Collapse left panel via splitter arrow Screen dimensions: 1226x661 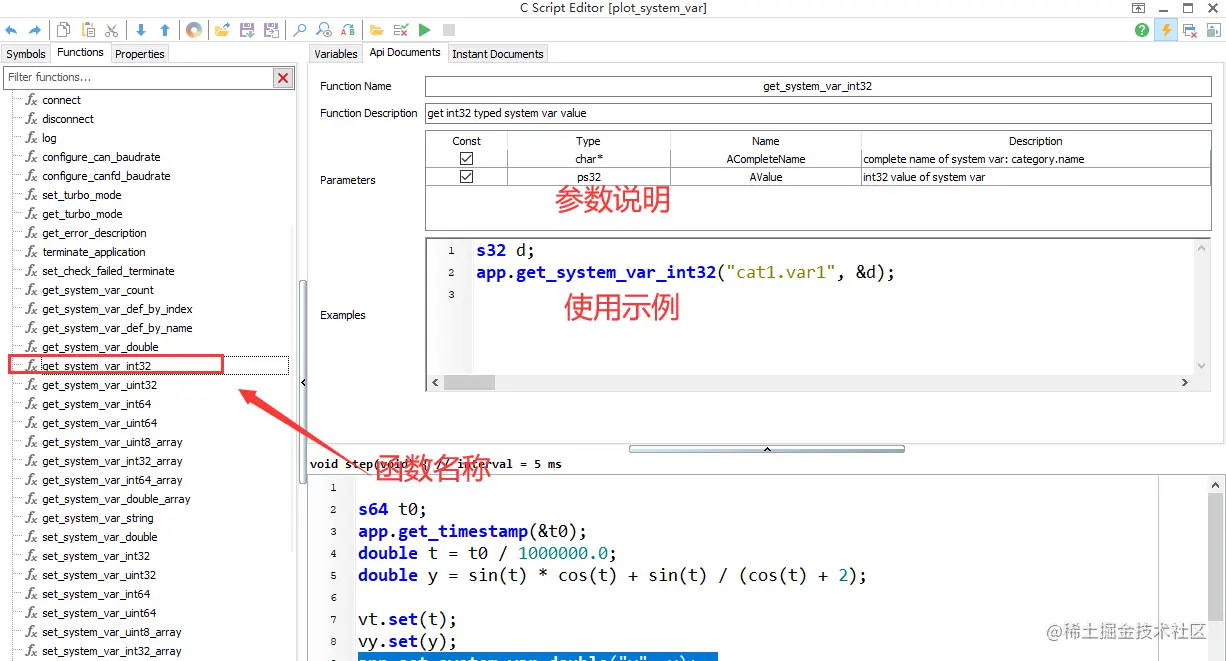(303, 382)
